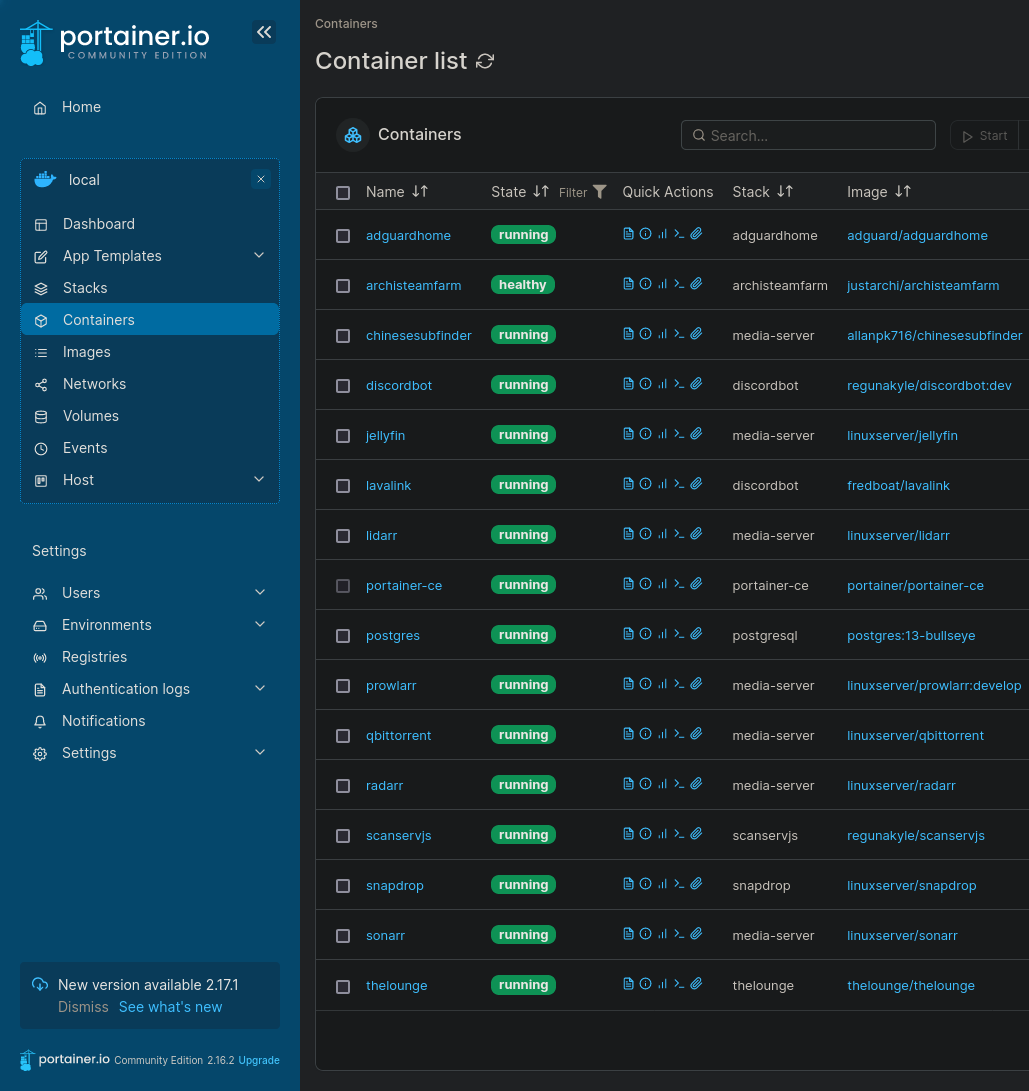Refresh the container list

click(485, 61)
